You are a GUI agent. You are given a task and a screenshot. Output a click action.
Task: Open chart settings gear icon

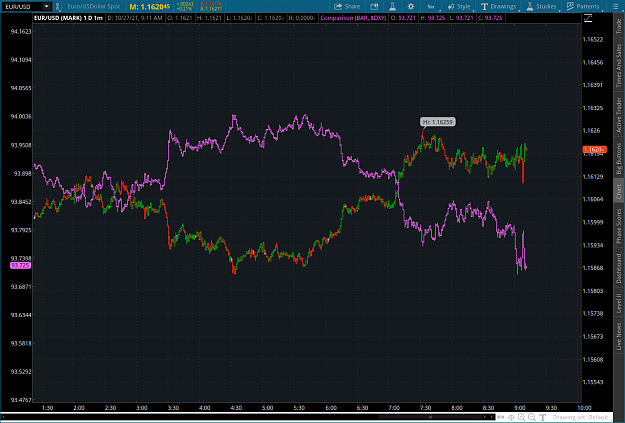point(411,6)
